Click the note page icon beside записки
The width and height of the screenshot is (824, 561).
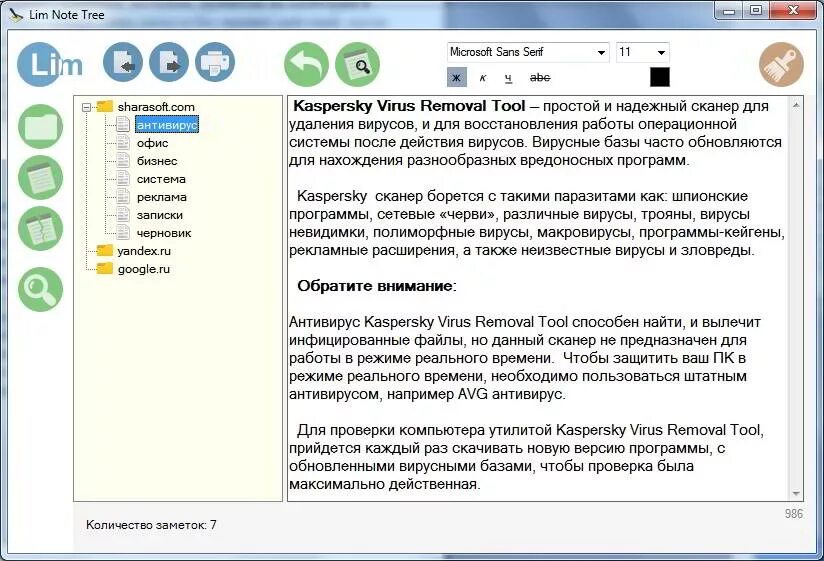[123, 214]
